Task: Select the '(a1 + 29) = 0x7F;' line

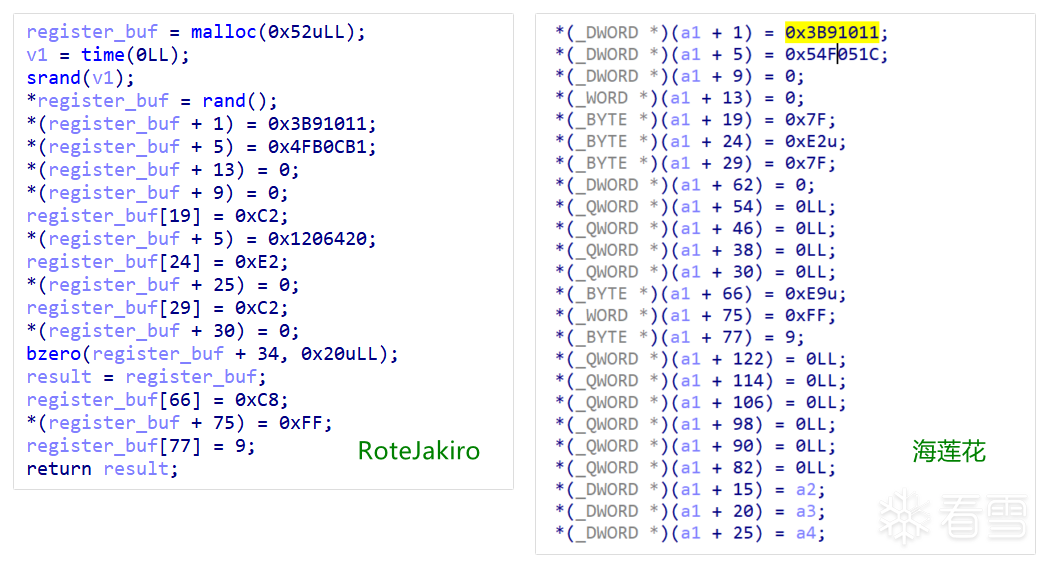Action: tap(695, 163)
